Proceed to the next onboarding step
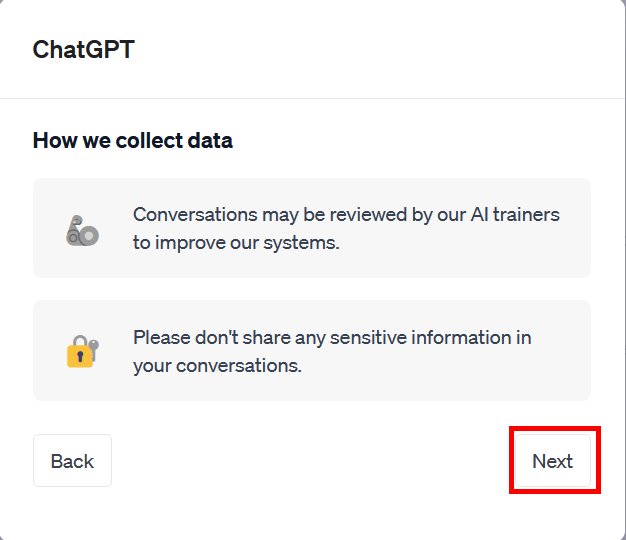 tap(553, 461)
